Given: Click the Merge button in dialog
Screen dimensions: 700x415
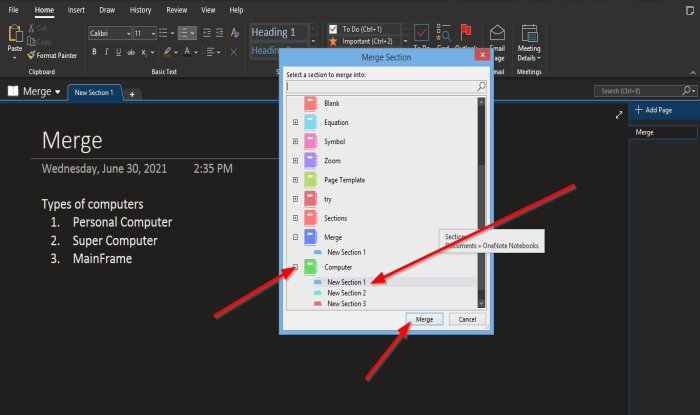Looking at the screenshot, I should pos(424,320).
